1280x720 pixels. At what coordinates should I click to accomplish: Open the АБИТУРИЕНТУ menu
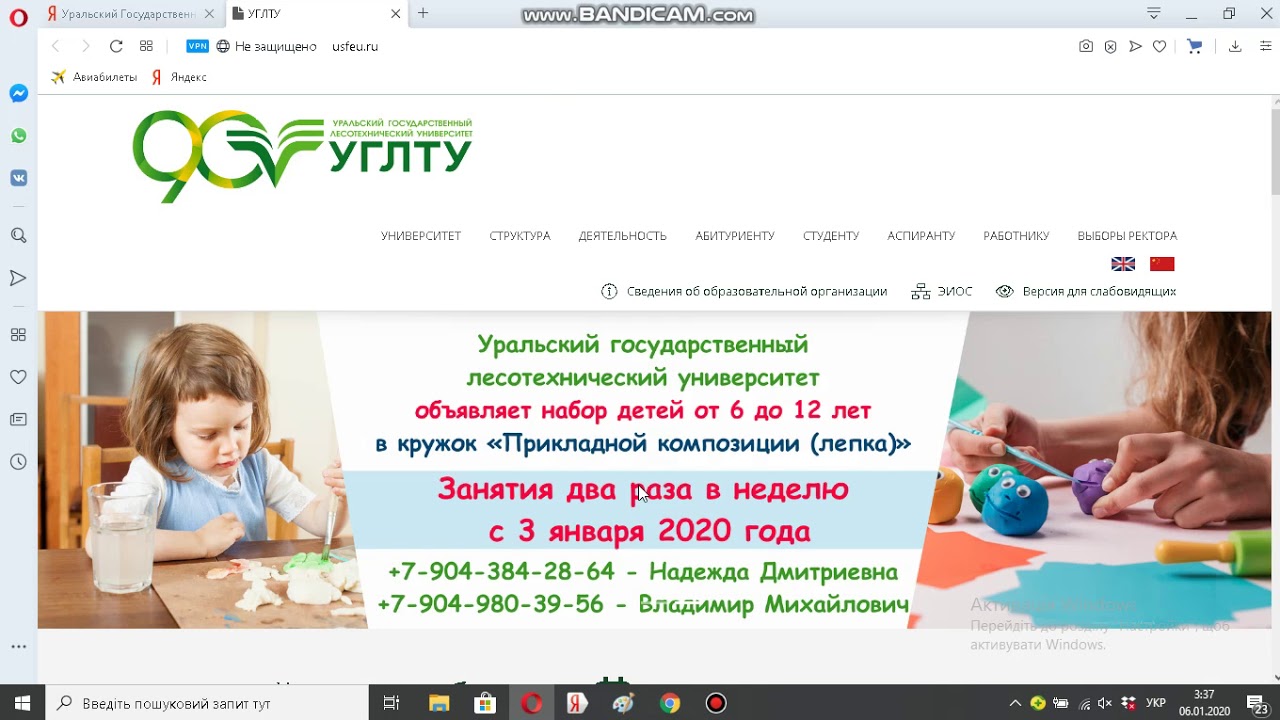click(735, 236)
